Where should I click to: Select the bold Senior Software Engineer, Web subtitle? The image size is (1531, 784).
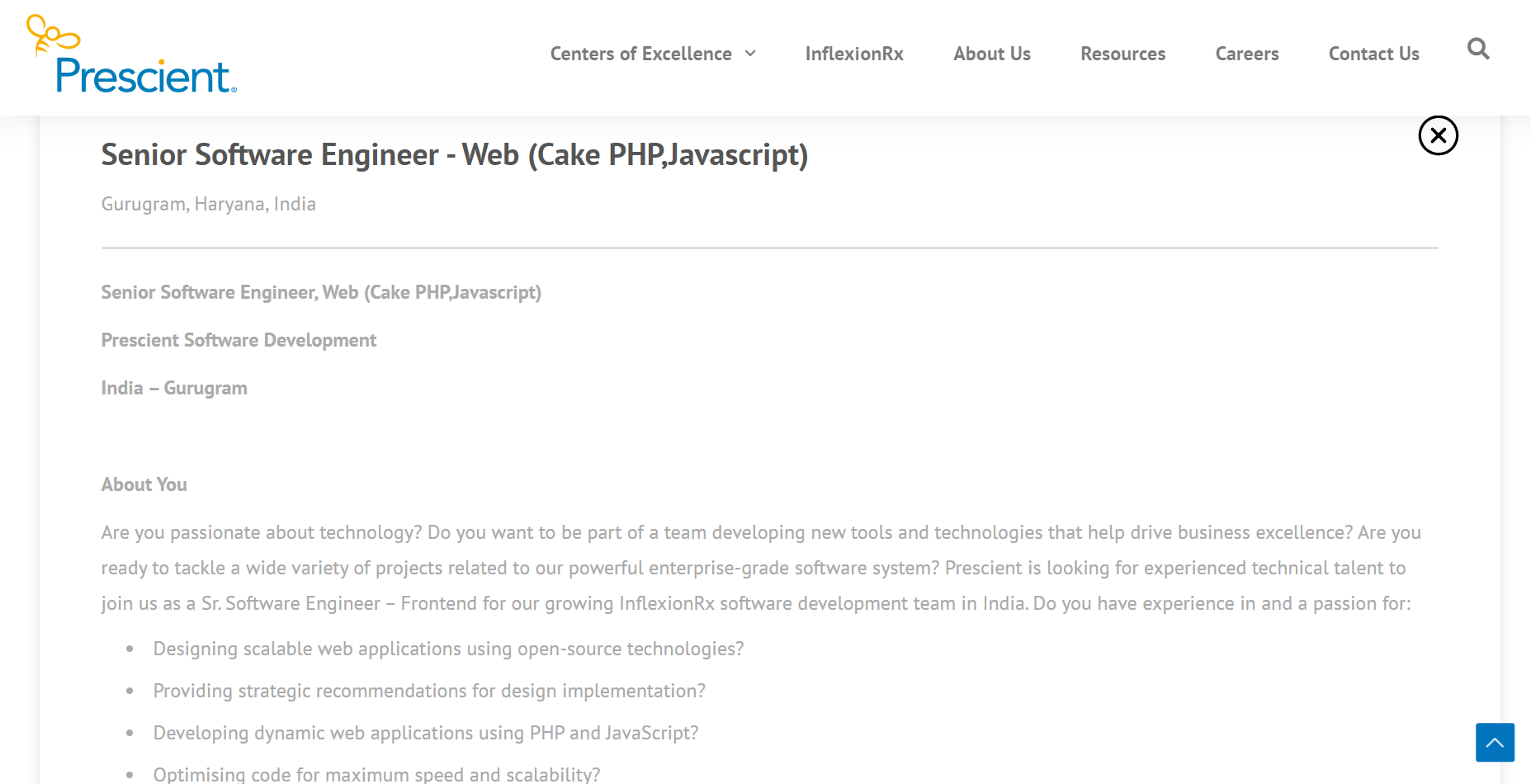(x=321, y=292)
